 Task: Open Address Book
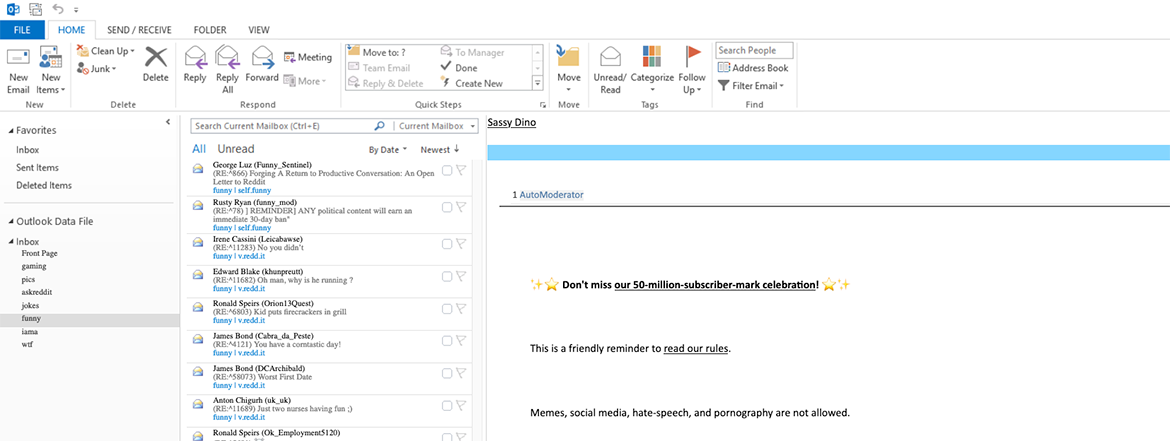point(753,68)
